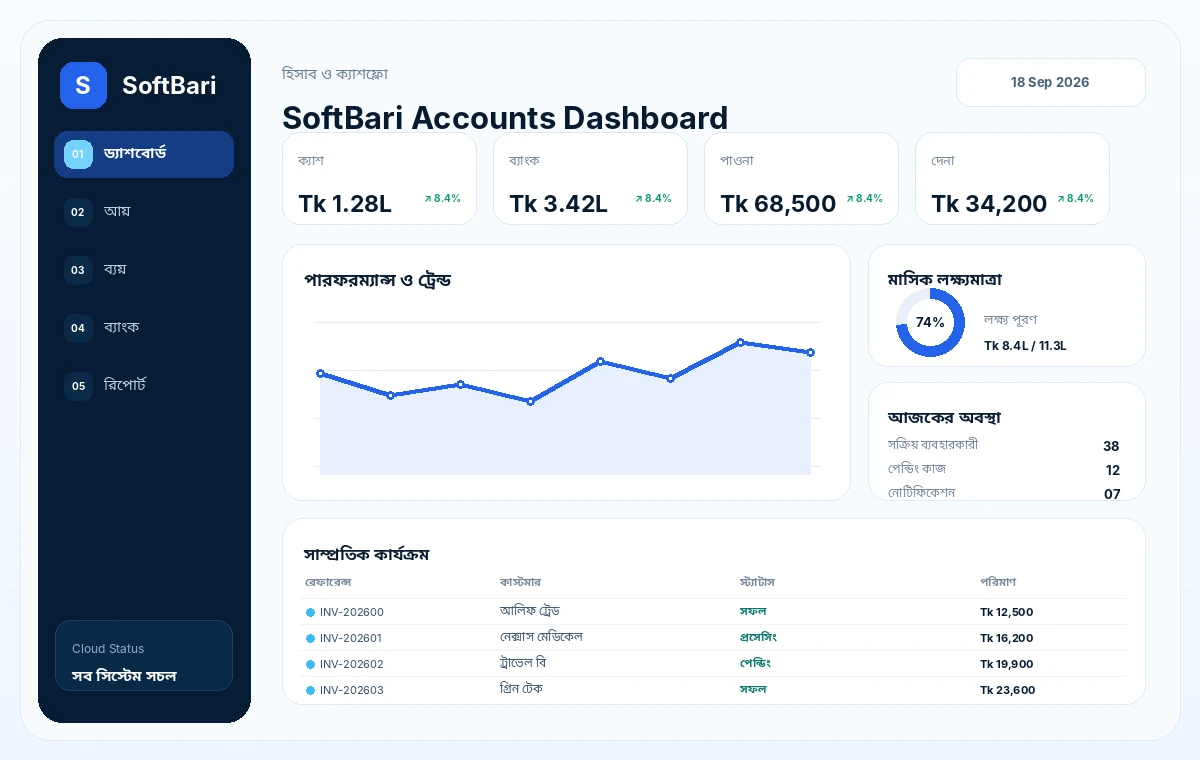The width and height of the screenshot is (1200, 760).
Task: Click the সাম্প্রতিক কার্যক্রম section heading
Action: coord(366,554)
